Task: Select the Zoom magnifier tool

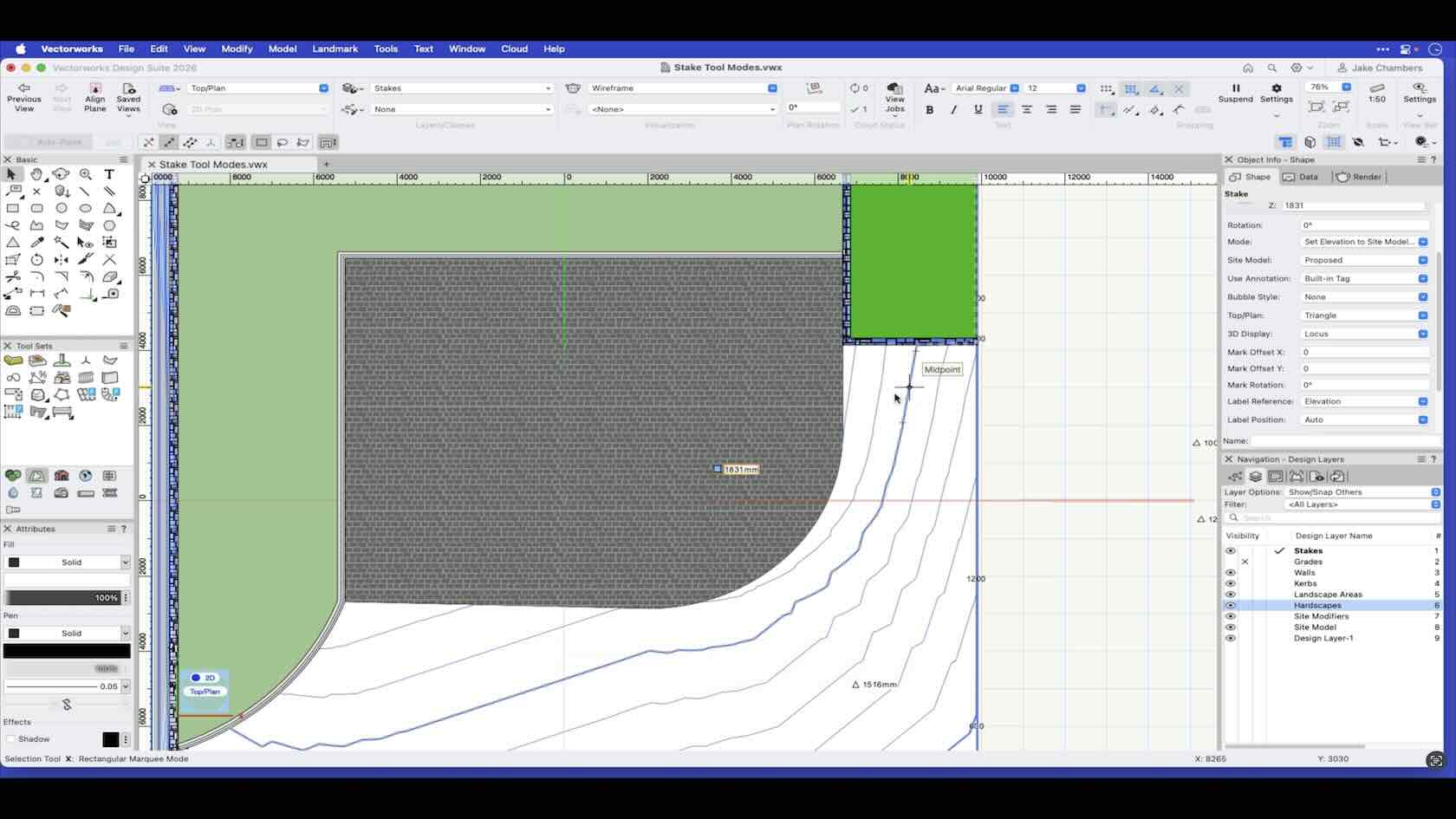Action: (85, 174)
